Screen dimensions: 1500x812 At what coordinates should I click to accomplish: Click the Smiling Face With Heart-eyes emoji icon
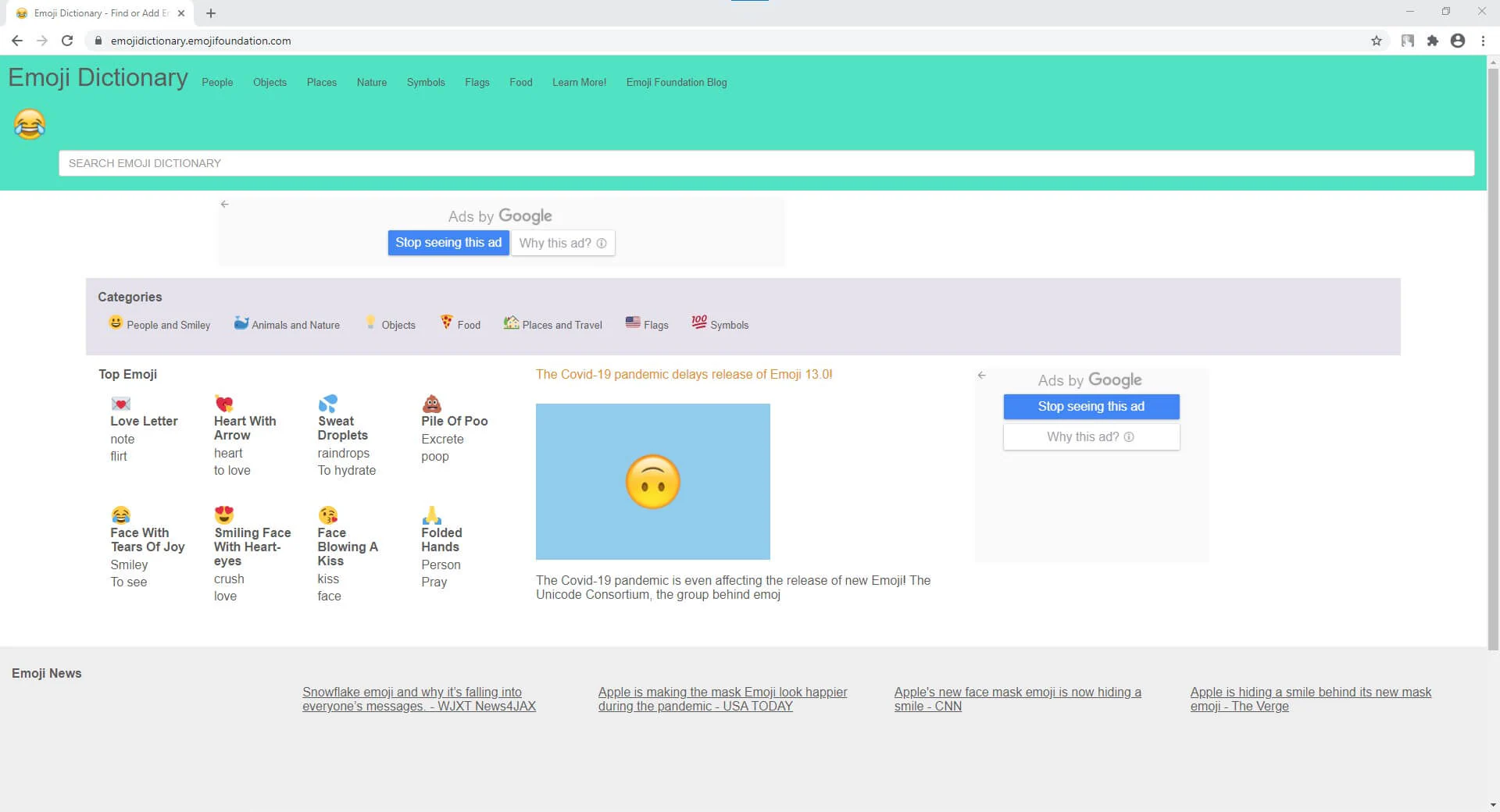(224, 515)
